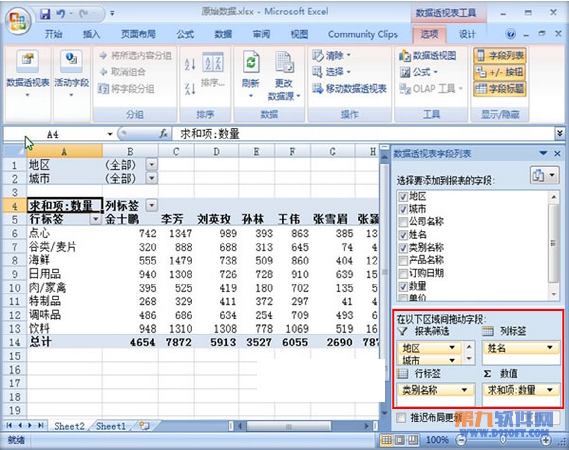Switch to Normal view in status bar

tap(386, 440)
